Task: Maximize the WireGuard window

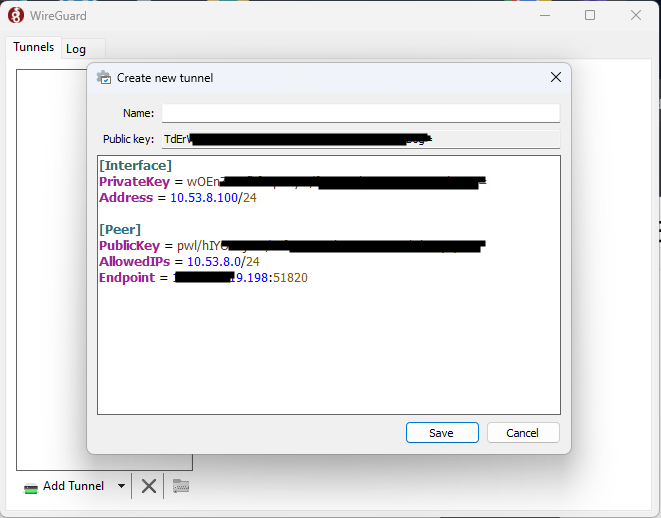Action: click(590, 16)
